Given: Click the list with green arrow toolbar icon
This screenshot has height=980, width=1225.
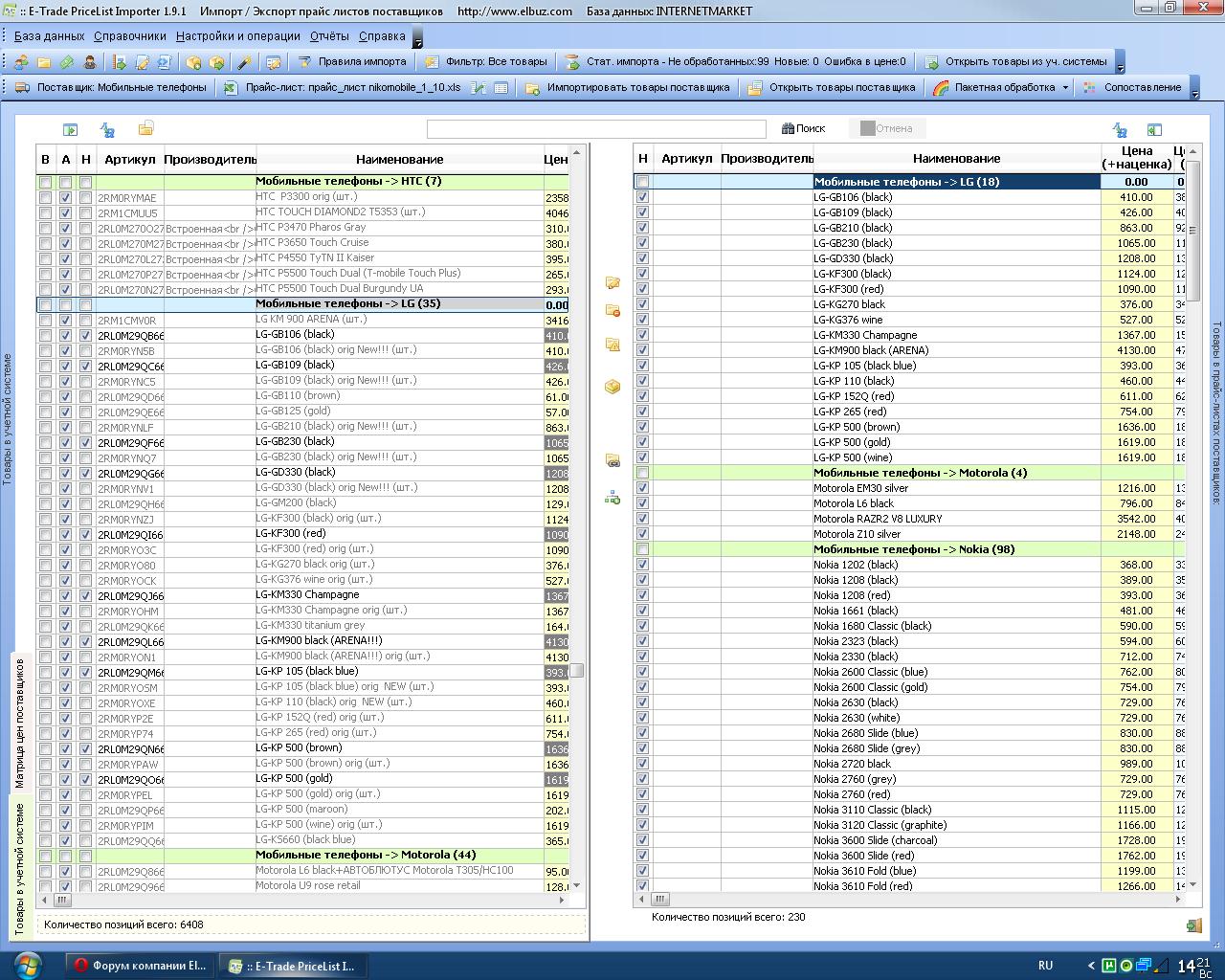Looking at the screenshot, I should click(120, 62).
